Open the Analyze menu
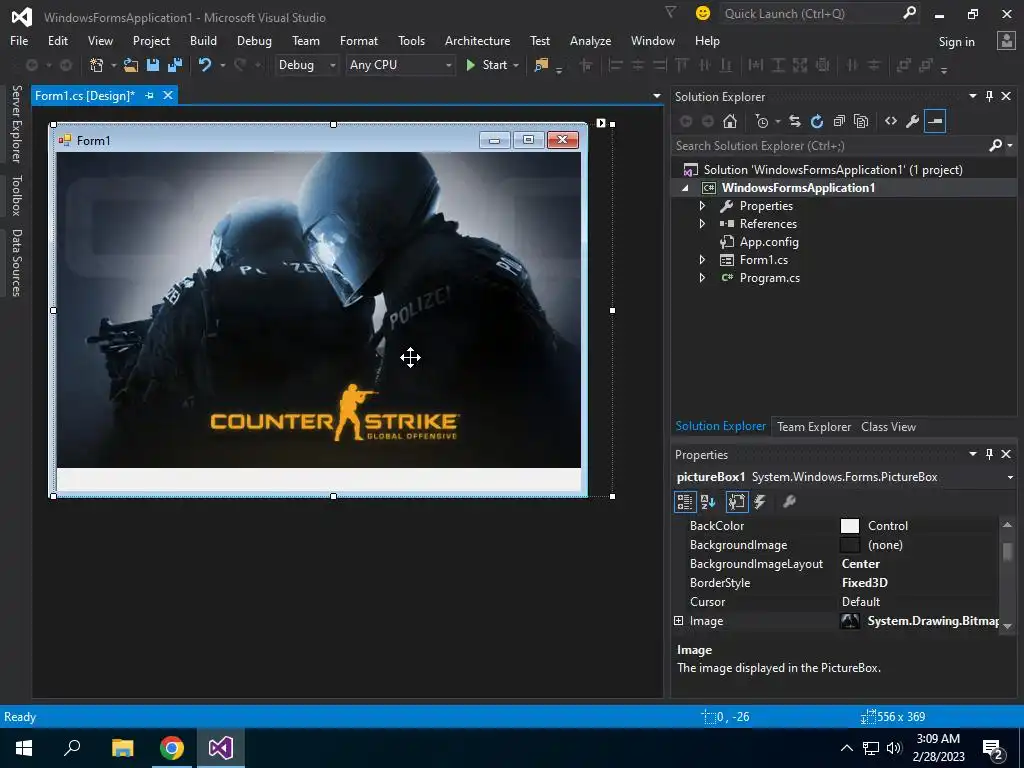The image size is (1024, 768). [590, 40]
